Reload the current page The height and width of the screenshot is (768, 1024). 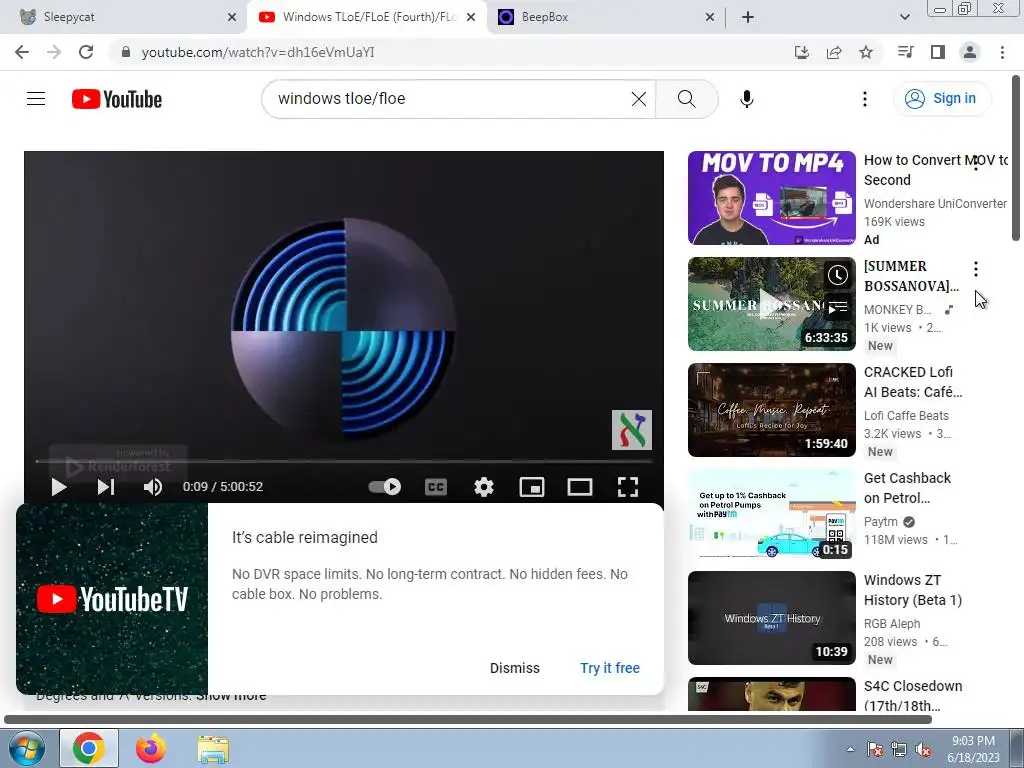click(86, 52)
